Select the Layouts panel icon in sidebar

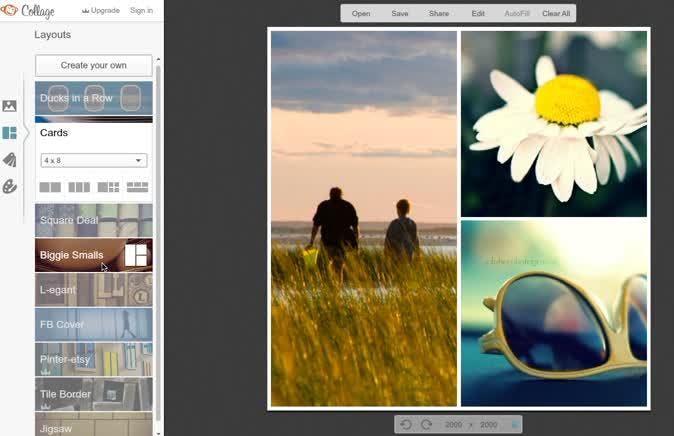[9, 133]
